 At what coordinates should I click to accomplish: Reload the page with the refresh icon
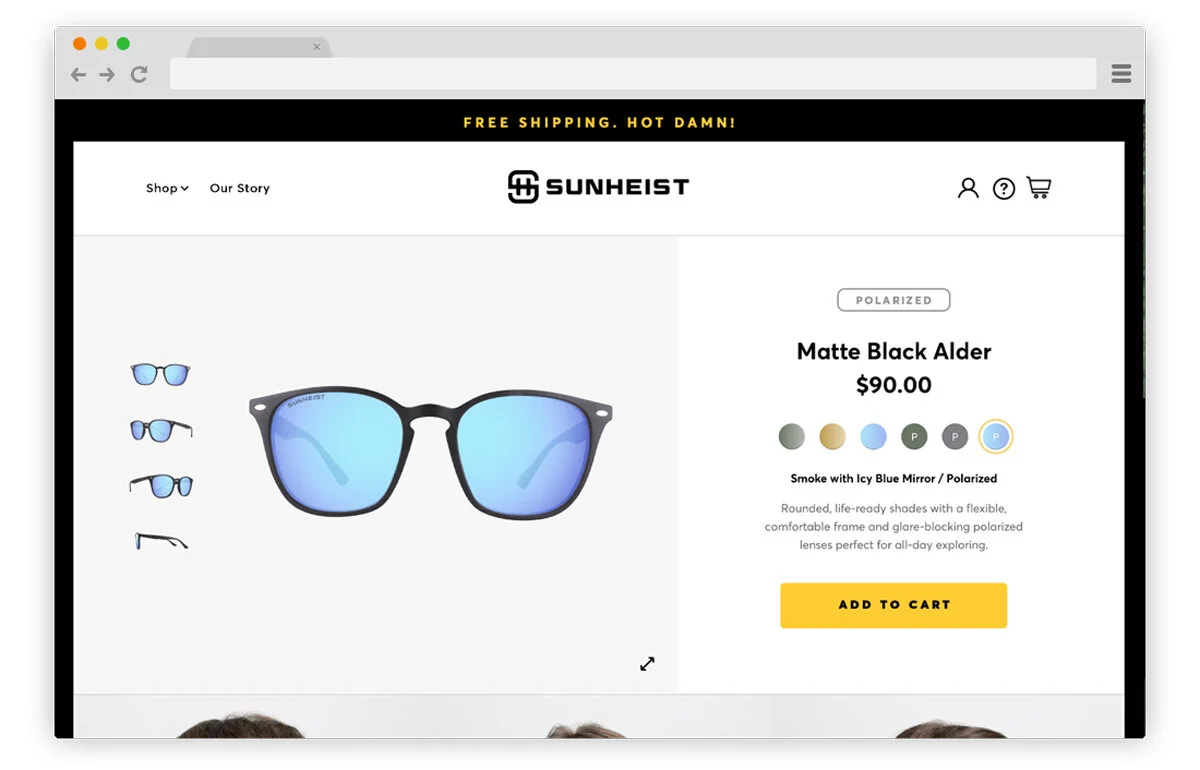139,74
